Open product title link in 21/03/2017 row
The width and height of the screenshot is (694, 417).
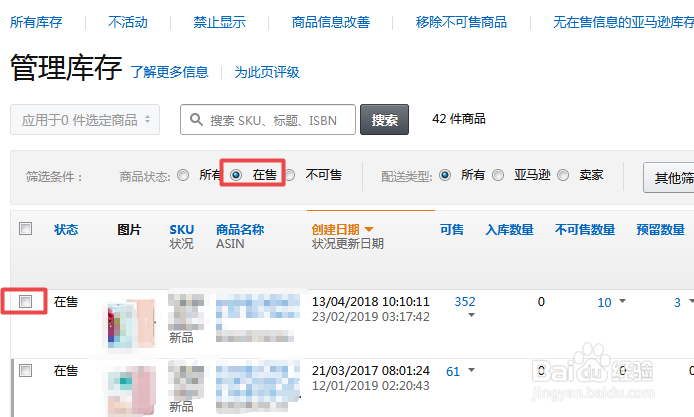click(257, 381)
